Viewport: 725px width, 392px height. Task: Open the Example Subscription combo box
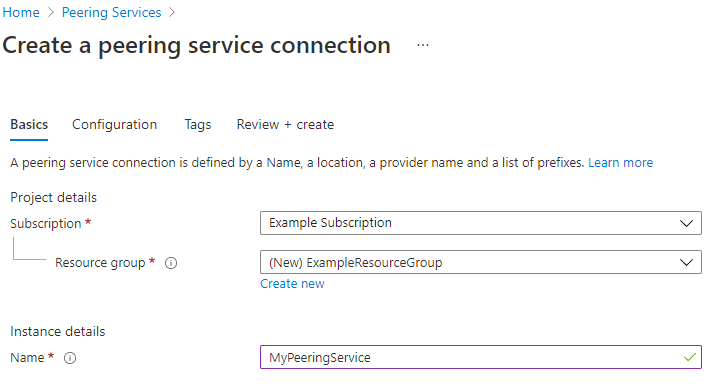(x=481, y=223)
